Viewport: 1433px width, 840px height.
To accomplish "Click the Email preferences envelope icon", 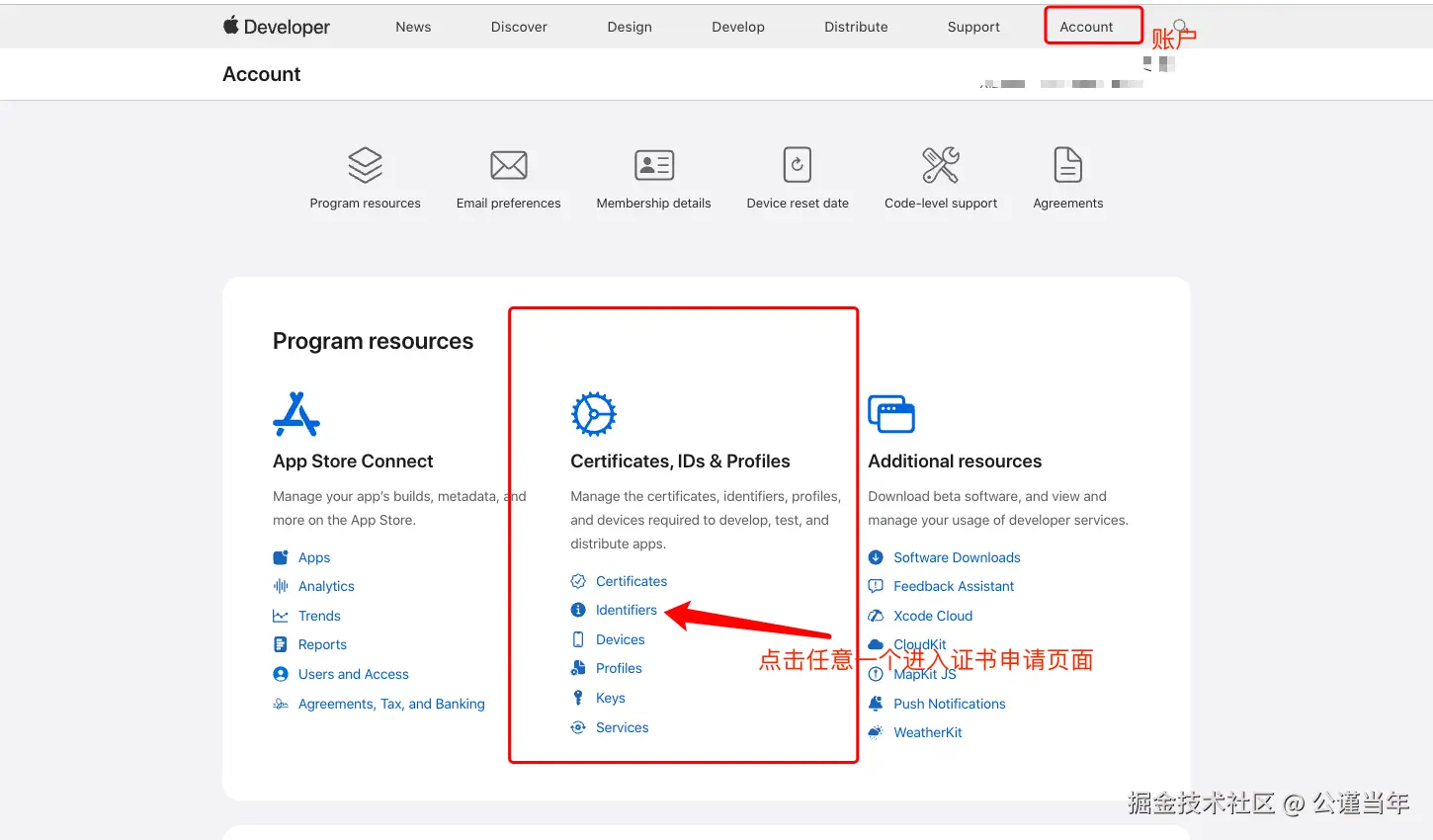I will (x=509, y=165).
